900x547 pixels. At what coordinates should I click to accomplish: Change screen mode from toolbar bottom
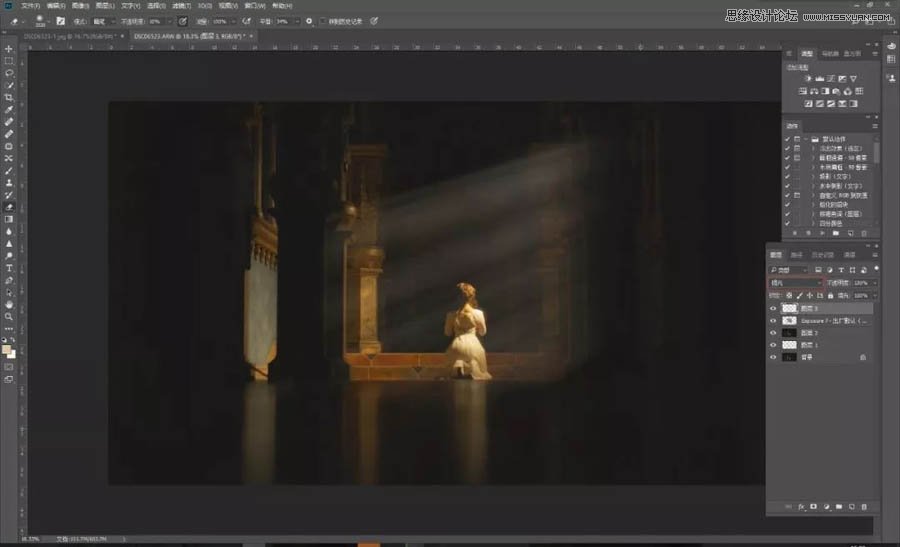click(x=9, y=379)
